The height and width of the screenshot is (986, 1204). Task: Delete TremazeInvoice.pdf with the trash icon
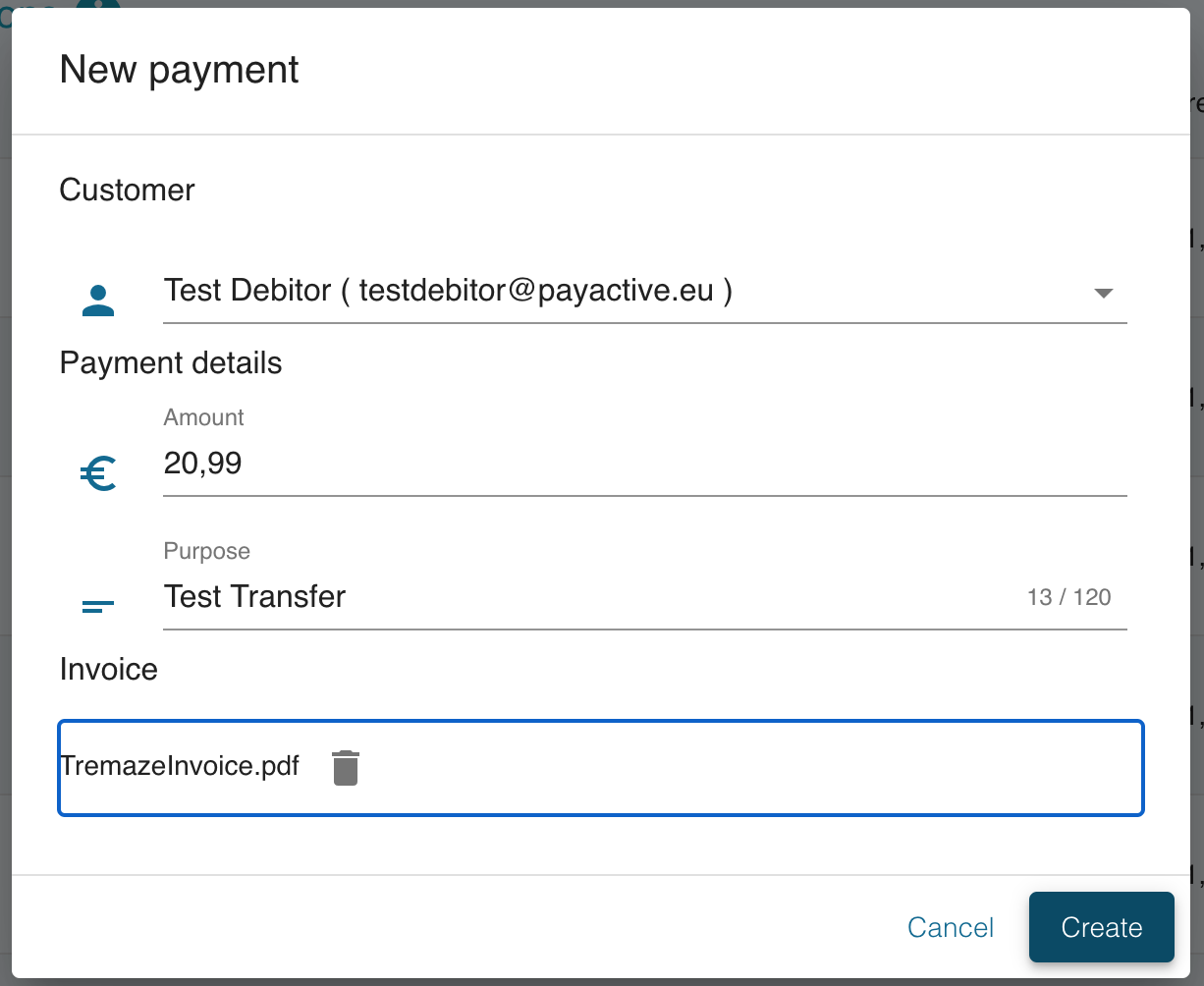(345, 767)
